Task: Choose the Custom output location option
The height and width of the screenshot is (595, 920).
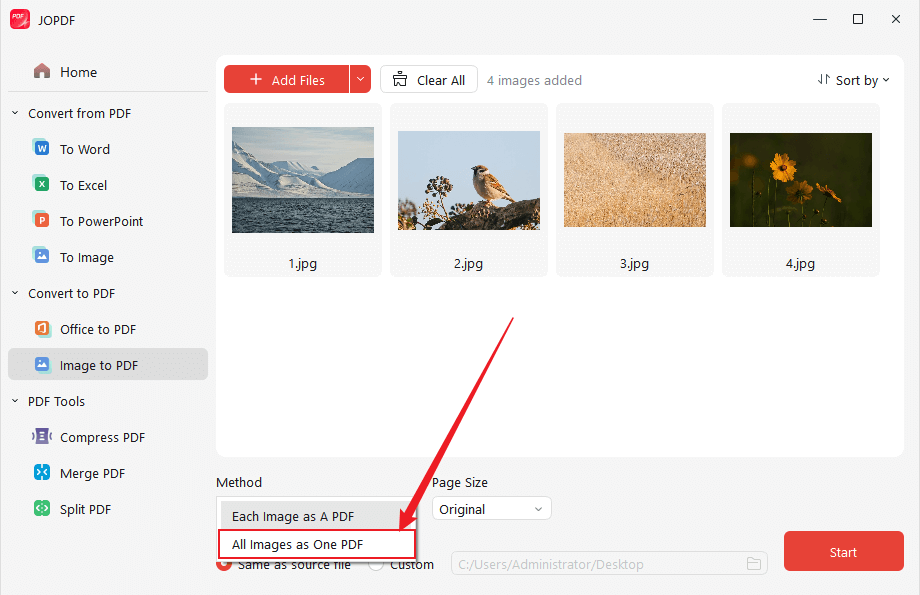Action: [x=377, y=563]
